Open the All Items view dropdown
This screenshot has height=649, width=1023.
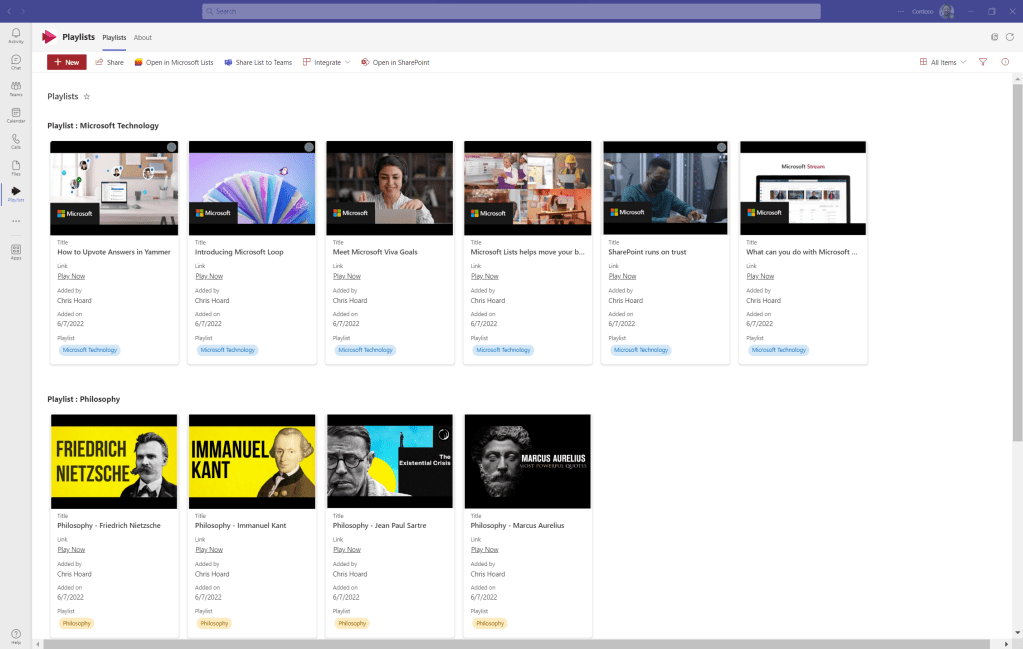(943, 62)
